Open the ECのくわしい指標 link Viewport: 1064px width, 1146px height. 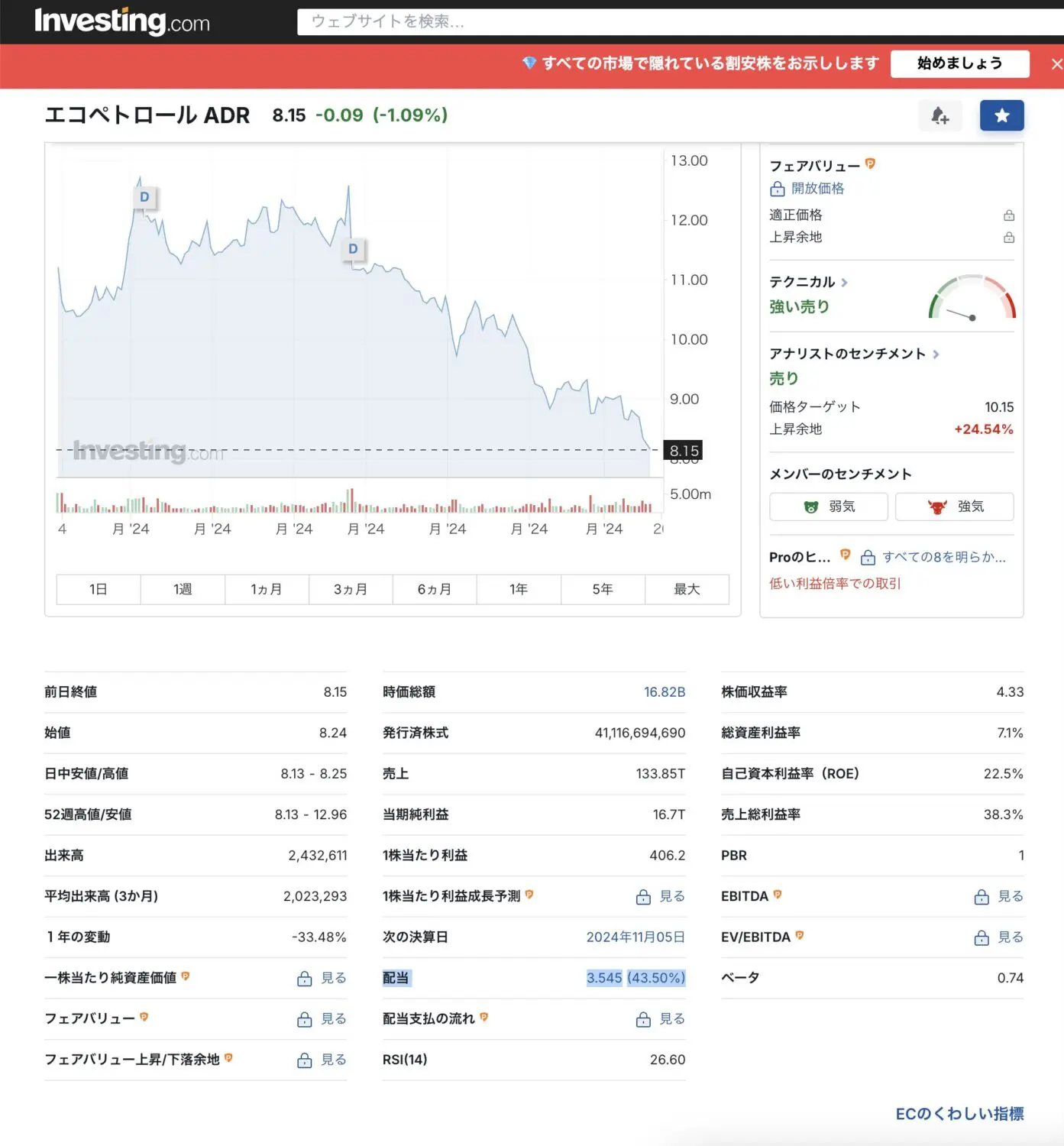pos(959,1114)
